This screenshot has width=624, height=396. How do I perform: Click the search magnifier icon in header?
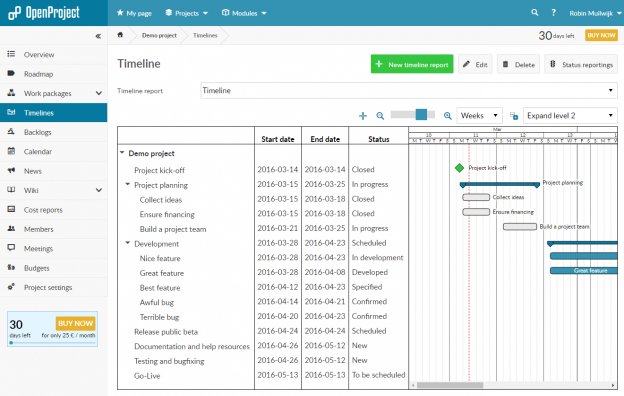[534, 13]
